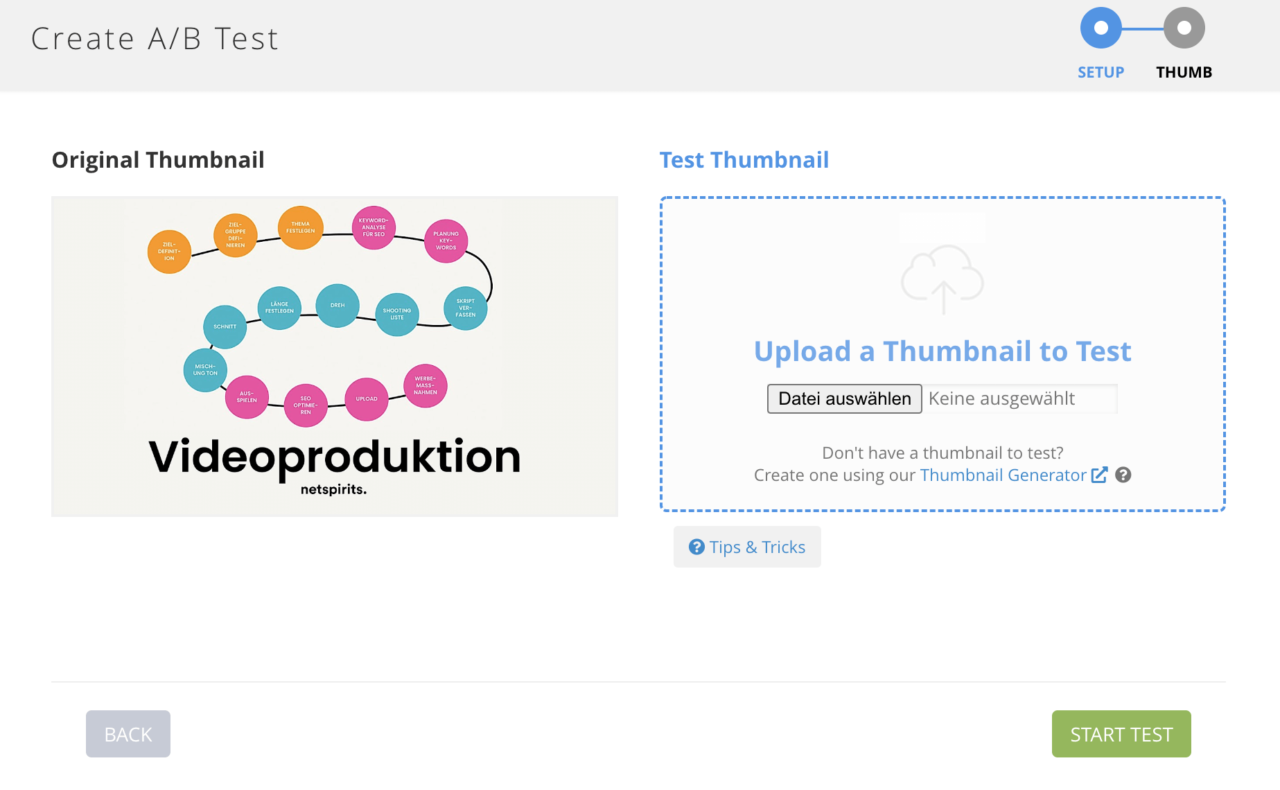1280x790 pixels.
Task: Select the orange Thema Festlegen circle
Action: tap(300, 228)
